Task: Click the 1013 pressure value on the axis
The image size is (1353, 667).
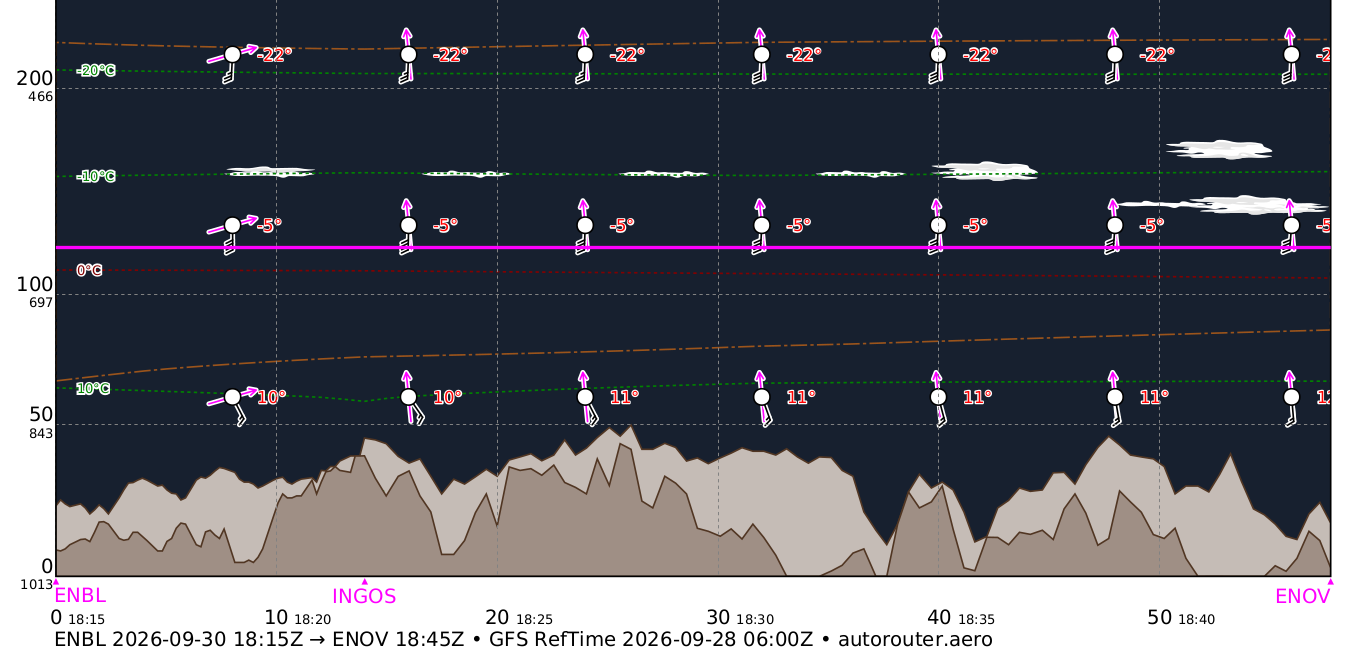Action: (37, 585)
